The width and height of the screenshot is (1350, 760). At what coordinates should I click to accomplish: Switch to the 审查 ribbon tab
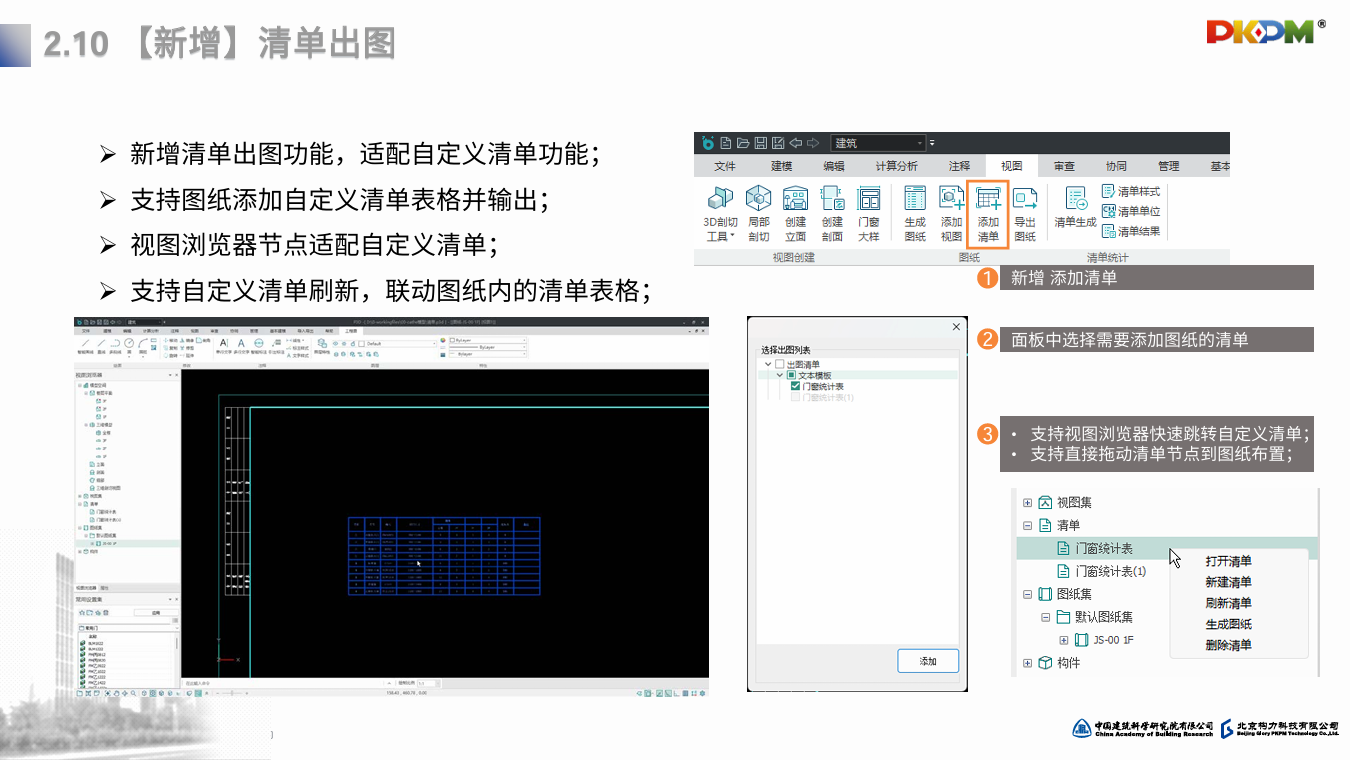pos(1063,166)
